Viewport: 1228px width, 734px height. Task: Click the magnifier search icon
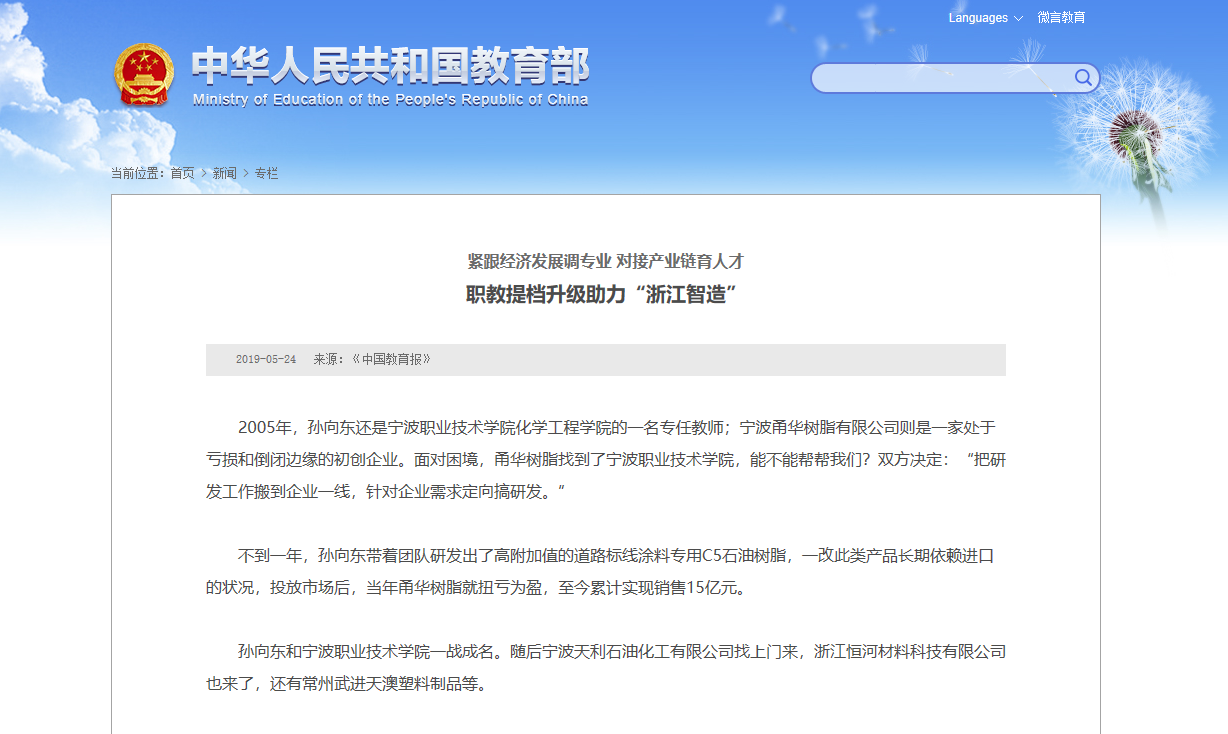[x=1083, y=78]
